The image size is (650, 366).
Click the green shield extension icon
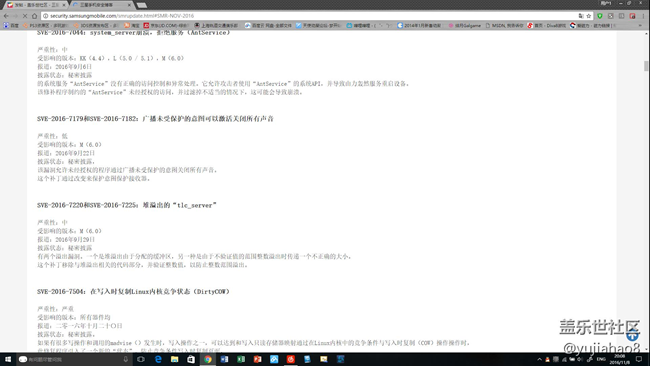pos(600,16)
